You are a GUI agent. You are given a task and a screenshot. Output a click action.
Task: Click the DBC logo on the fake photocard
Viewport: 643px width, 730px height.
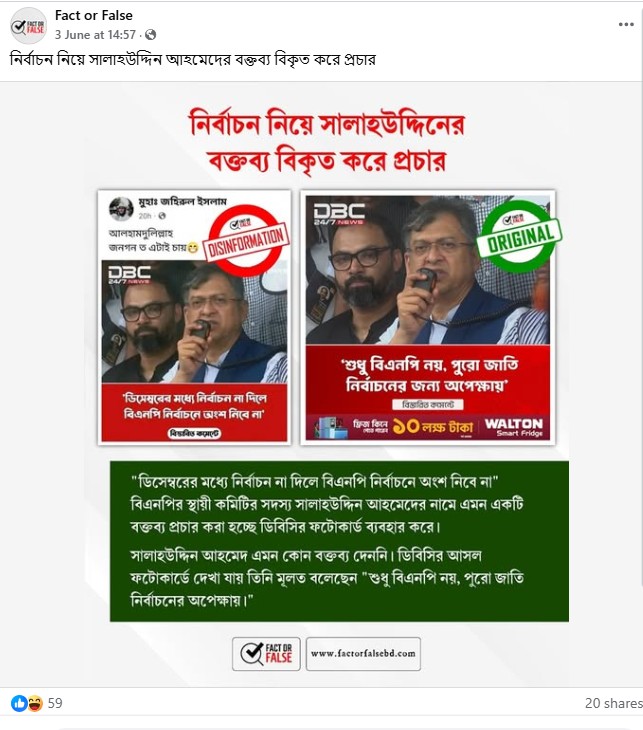coord(129,275)
